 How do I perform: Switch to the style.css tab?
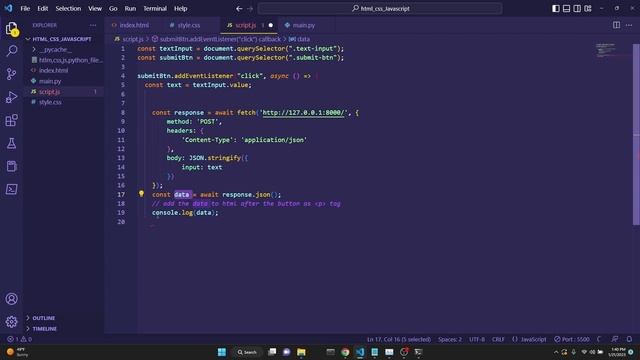coord(189,25)
